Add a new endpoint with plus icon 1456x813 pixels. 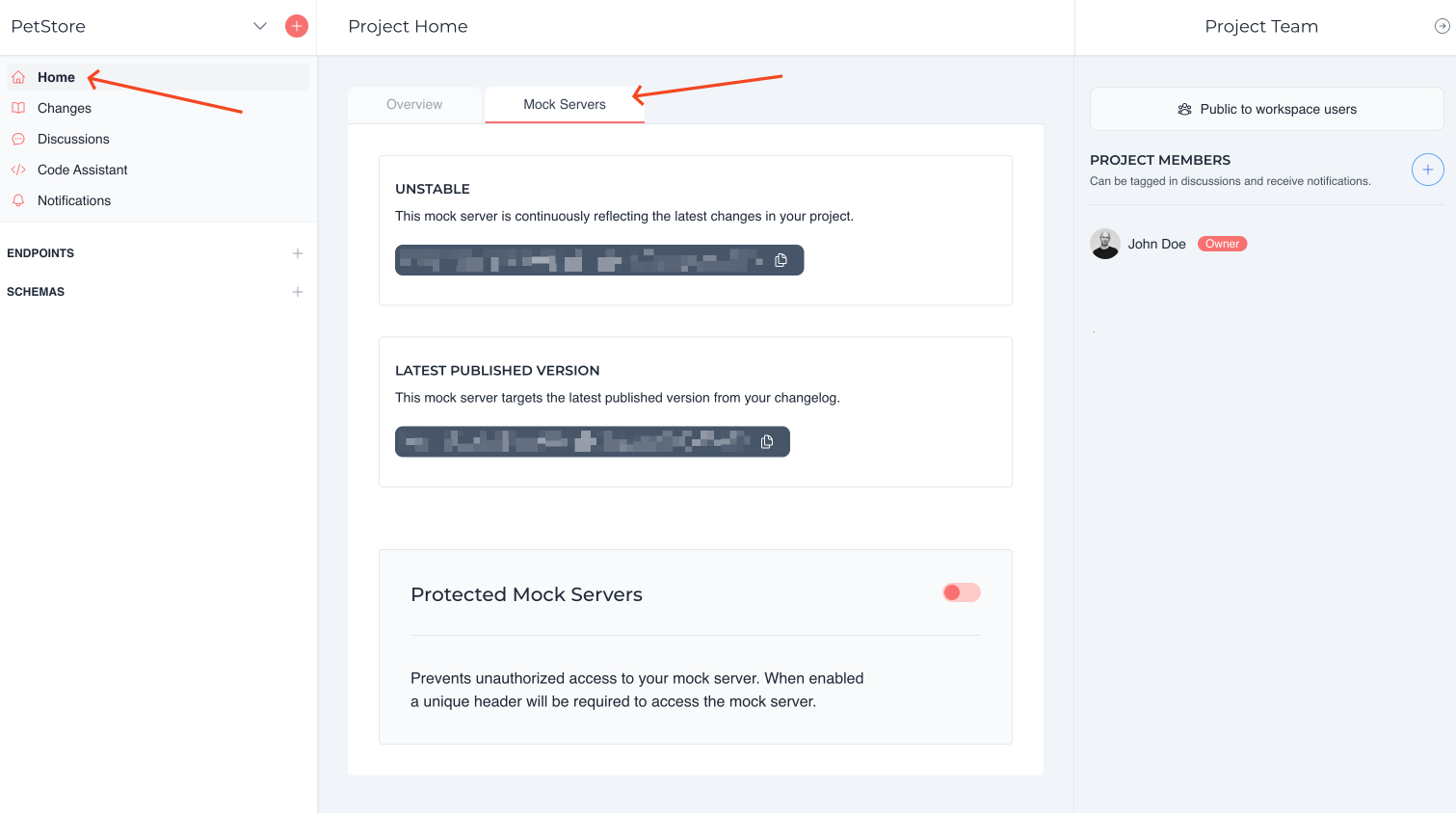298,253
